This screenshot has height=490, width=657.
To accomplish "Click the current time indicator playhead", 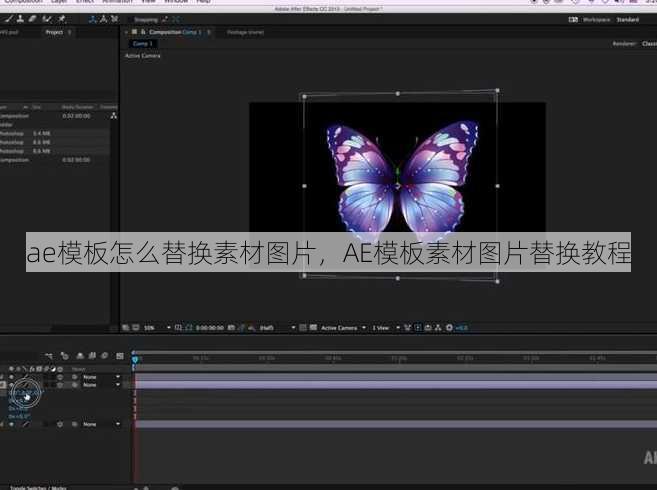I will click(x=135, y=360).
